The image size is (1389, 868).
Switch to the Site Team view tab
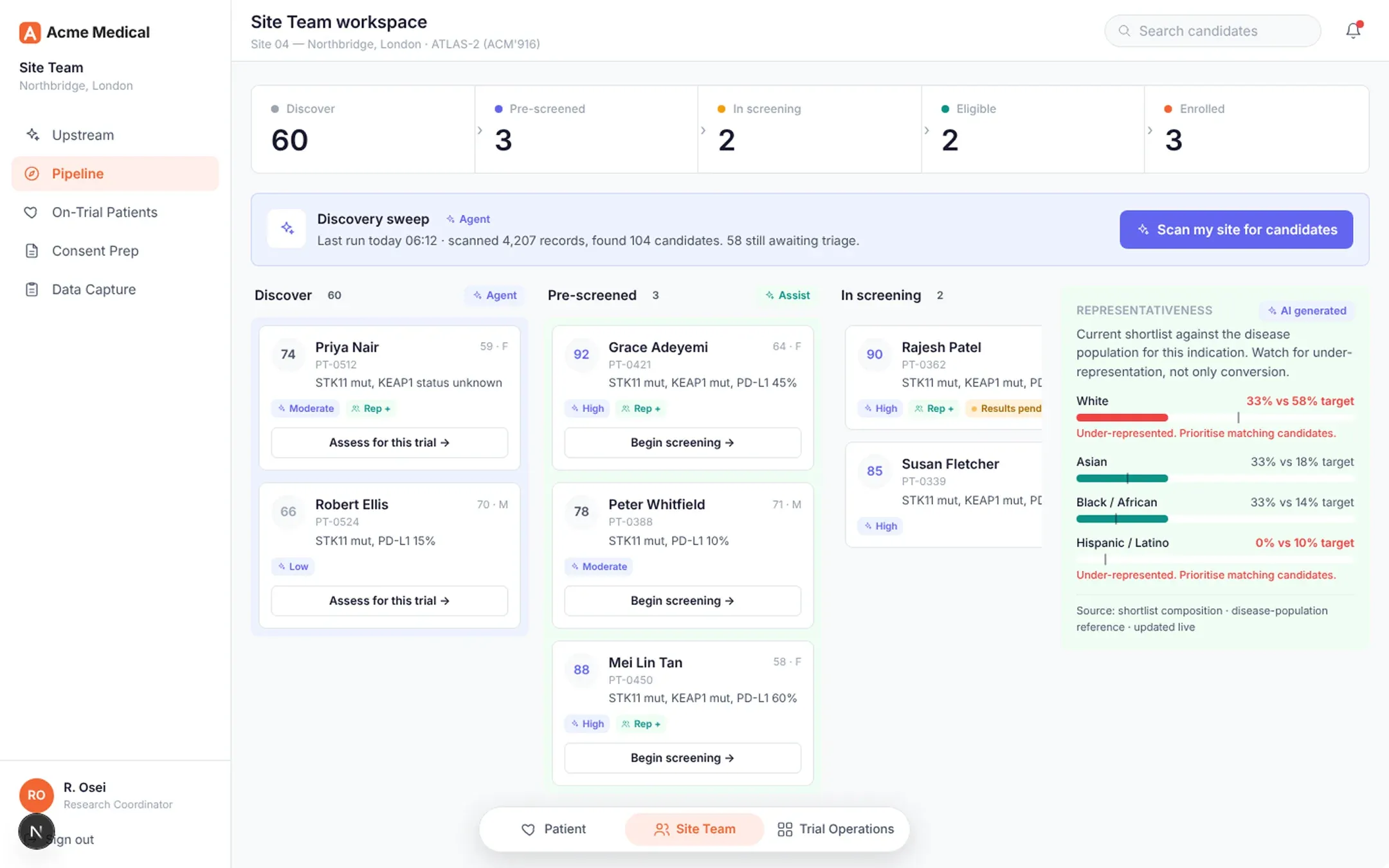click(x=694, y=829)
